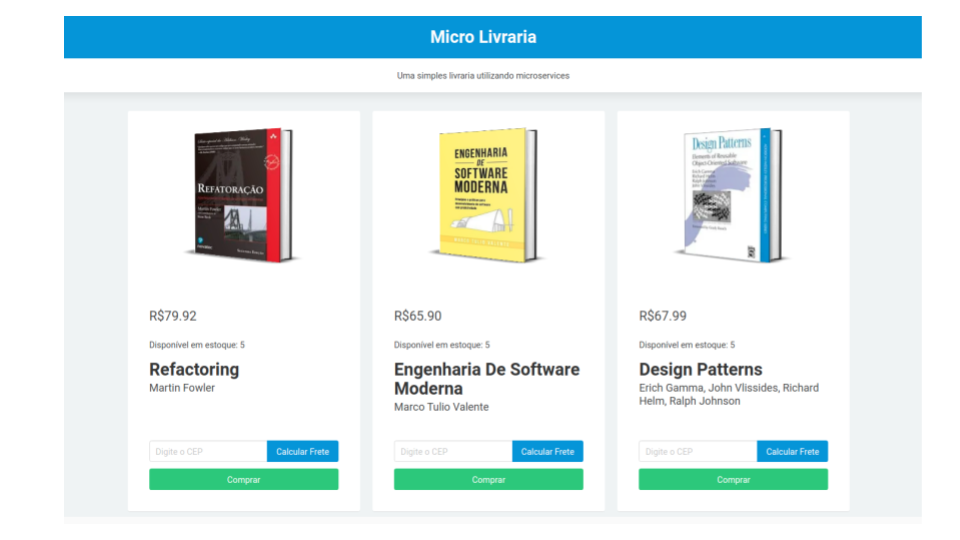Select the CEP input for Design Patterns
The image size is (960, 540).
698,452
